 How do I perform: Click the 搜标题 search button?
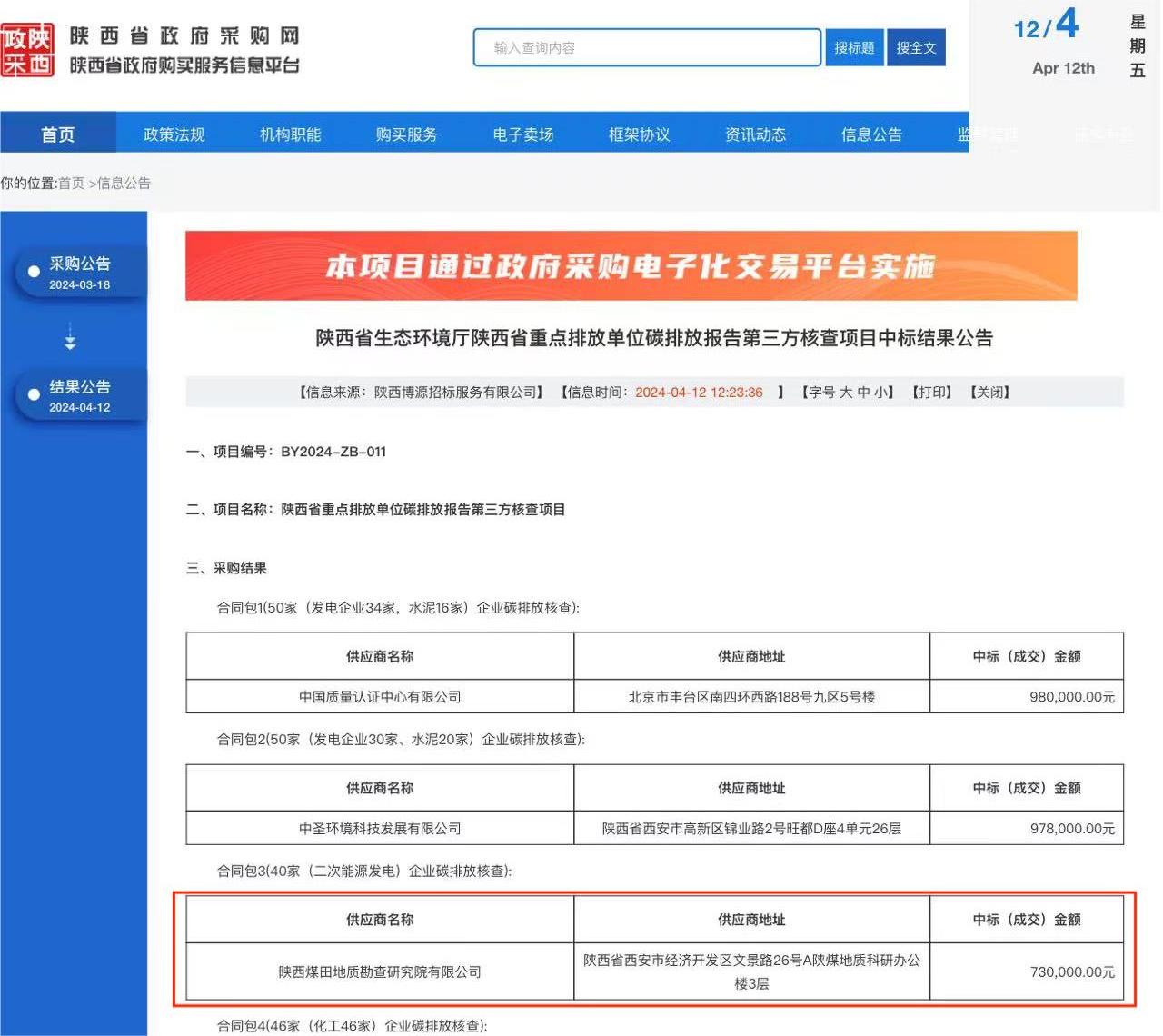click(854, 47)
